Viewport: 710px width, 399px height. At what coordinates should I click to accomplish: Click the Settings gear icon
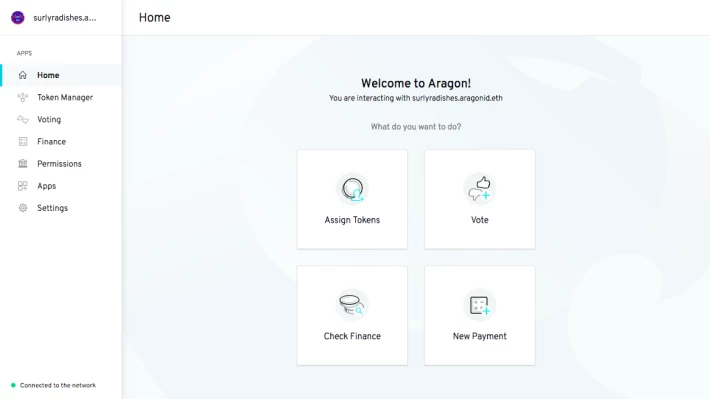pos(23,208)
